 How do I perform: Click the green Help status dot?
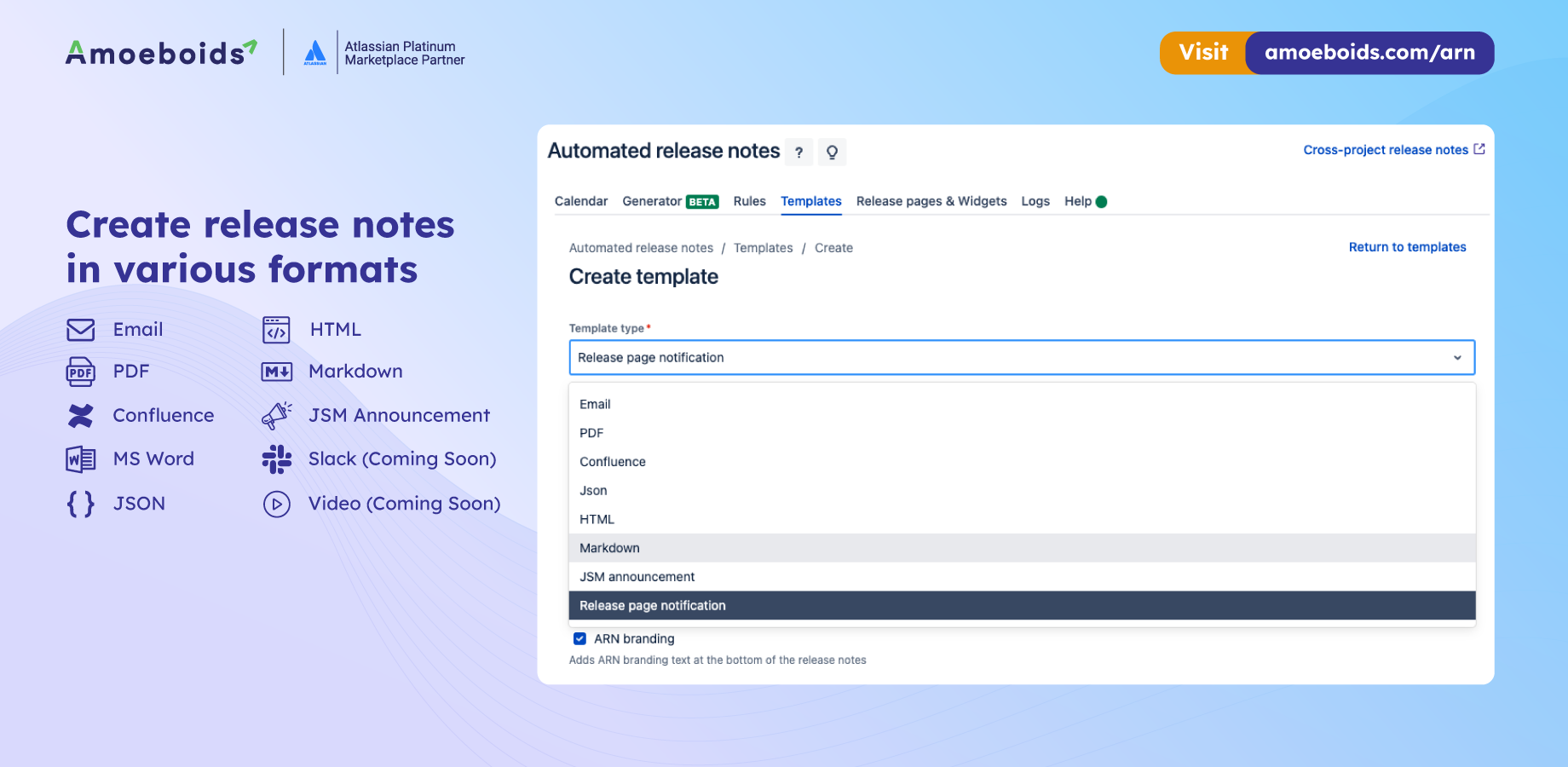[1101, 202]
